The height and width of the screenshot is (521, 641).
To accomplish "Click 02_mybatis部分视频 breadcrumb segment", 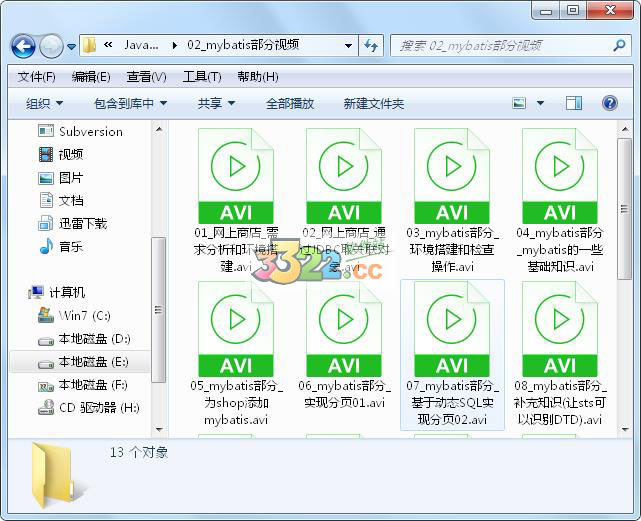I will 243,45.
